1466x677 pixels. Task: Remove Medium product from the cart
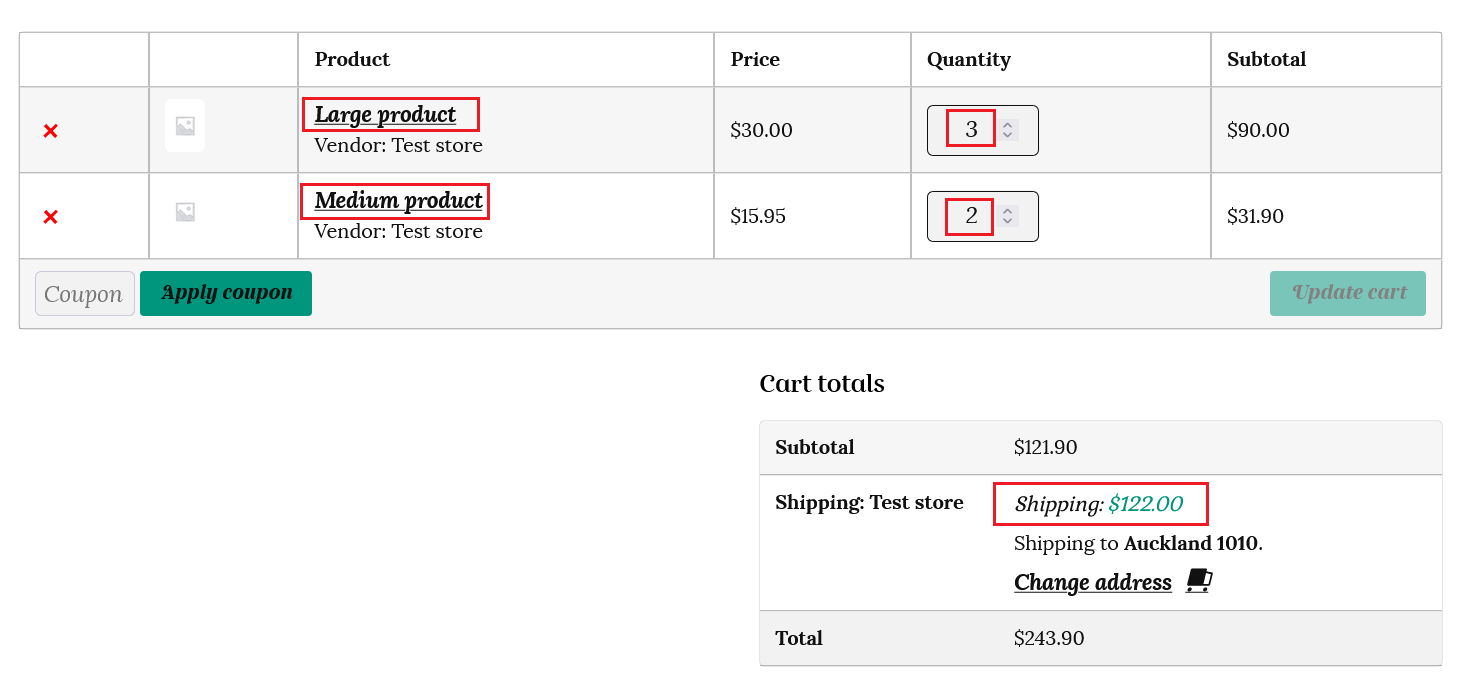(50, 217)
